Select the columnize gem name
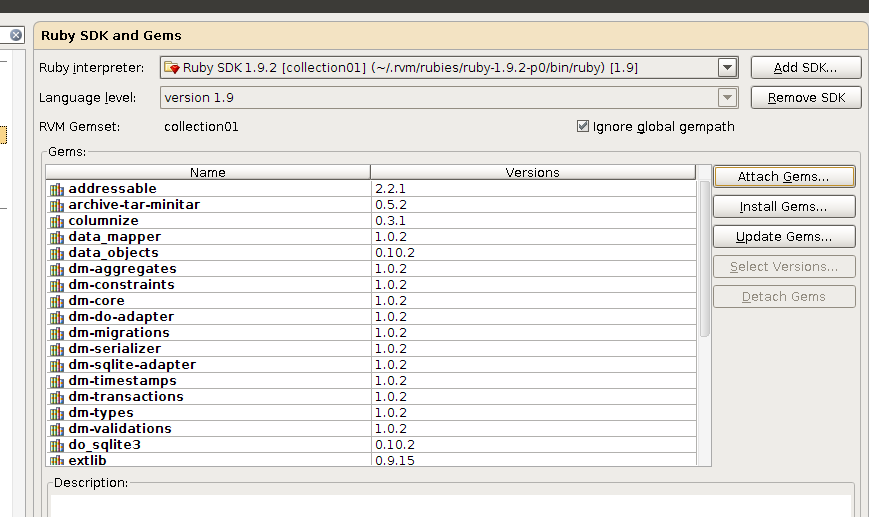The width and height of the screenshot is (869, 517). (x=104, y=221)
